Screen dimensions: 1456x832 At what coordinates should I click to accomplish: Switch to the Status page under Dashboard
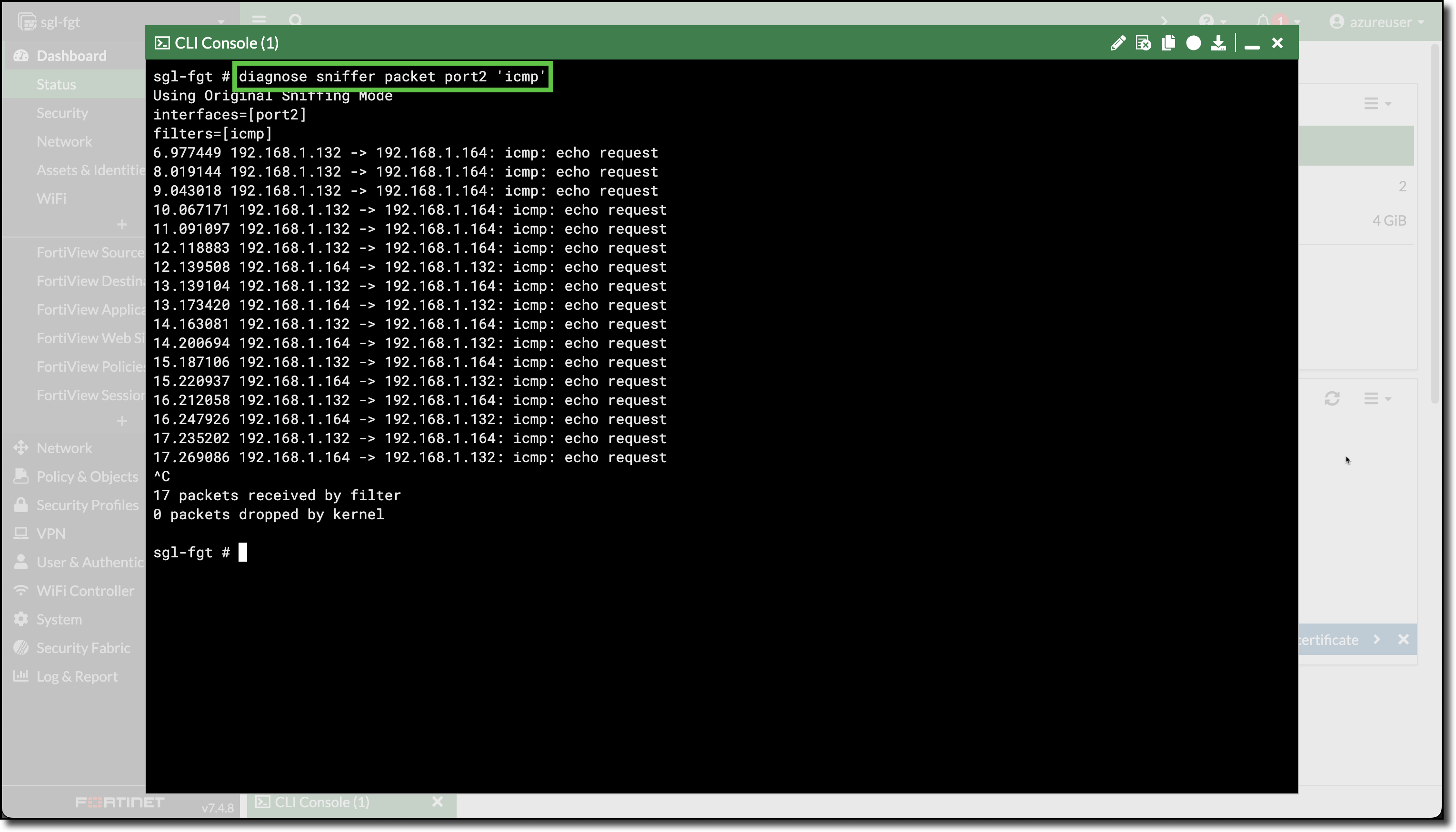[x=56, y=84]
